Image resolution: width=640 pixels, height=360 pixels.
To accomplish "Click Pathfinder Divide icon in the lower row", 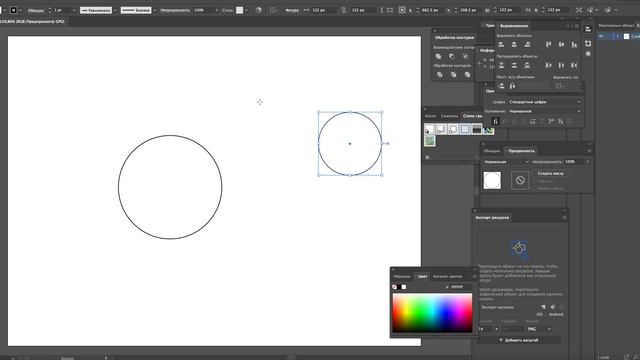I will coord(440,75).
